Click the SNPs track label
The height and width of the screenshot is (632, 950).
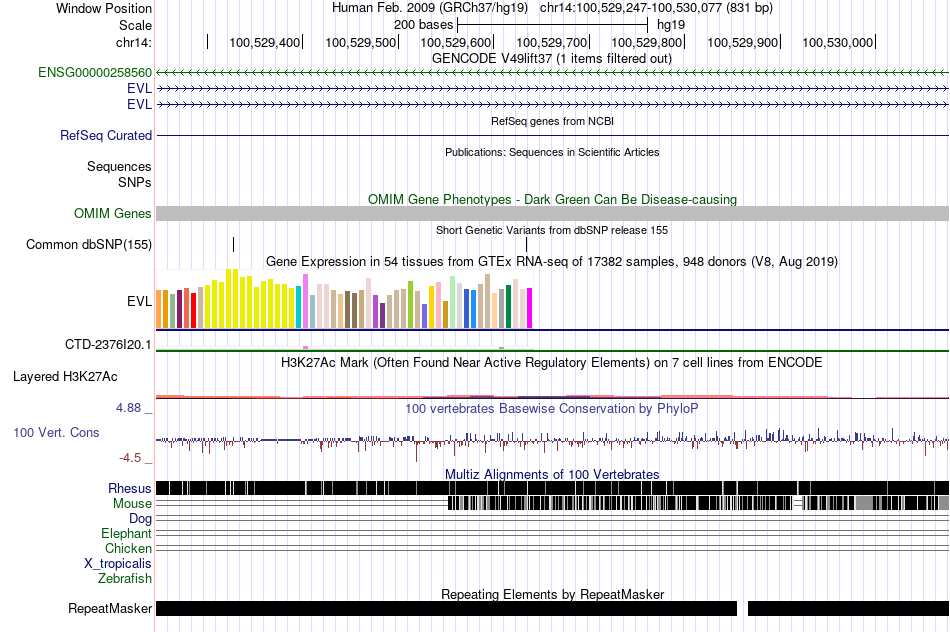tap(135, 182)
